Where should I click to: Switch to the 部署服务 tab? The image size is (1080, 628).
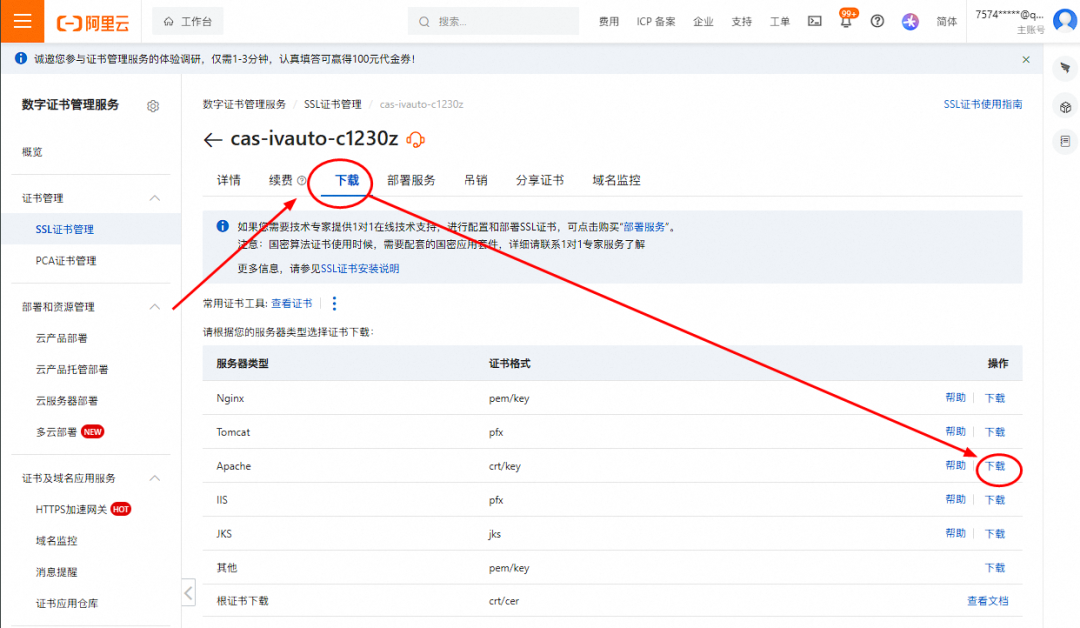(411, 180)
